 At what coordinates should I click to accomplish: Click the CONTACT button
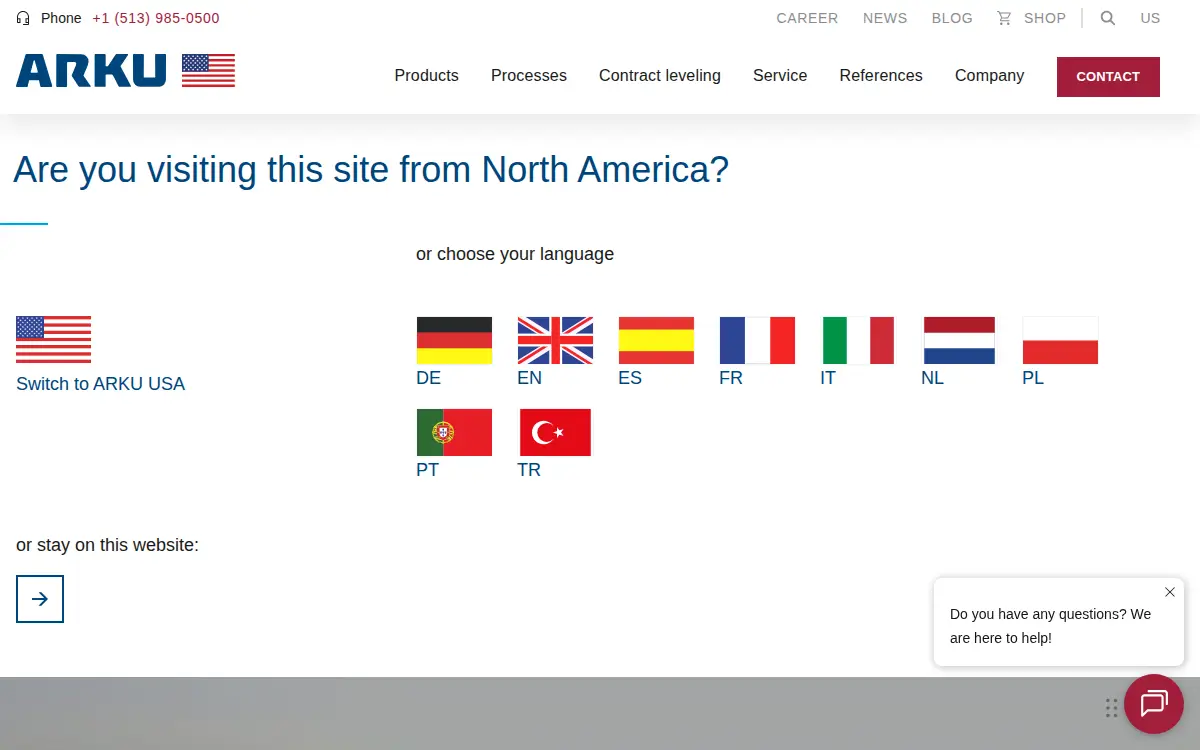(x=1108, y=77)
